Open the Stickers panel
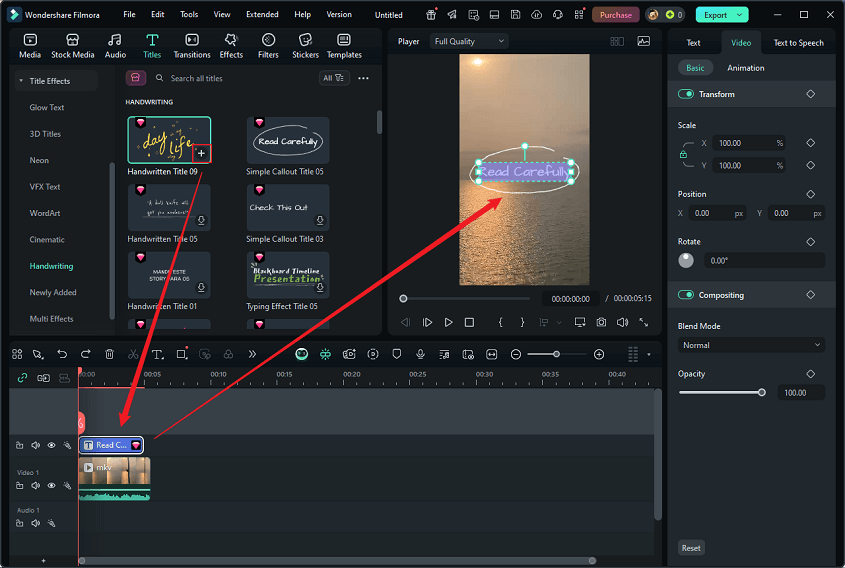 click(305, 46)
